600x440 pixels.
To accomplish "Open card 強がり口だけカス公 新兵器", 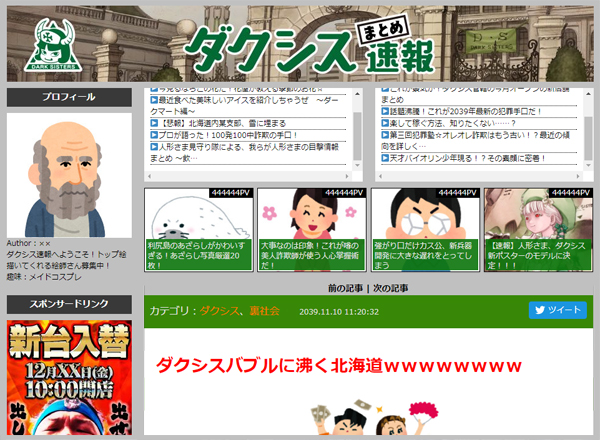I will coord(425,230).
